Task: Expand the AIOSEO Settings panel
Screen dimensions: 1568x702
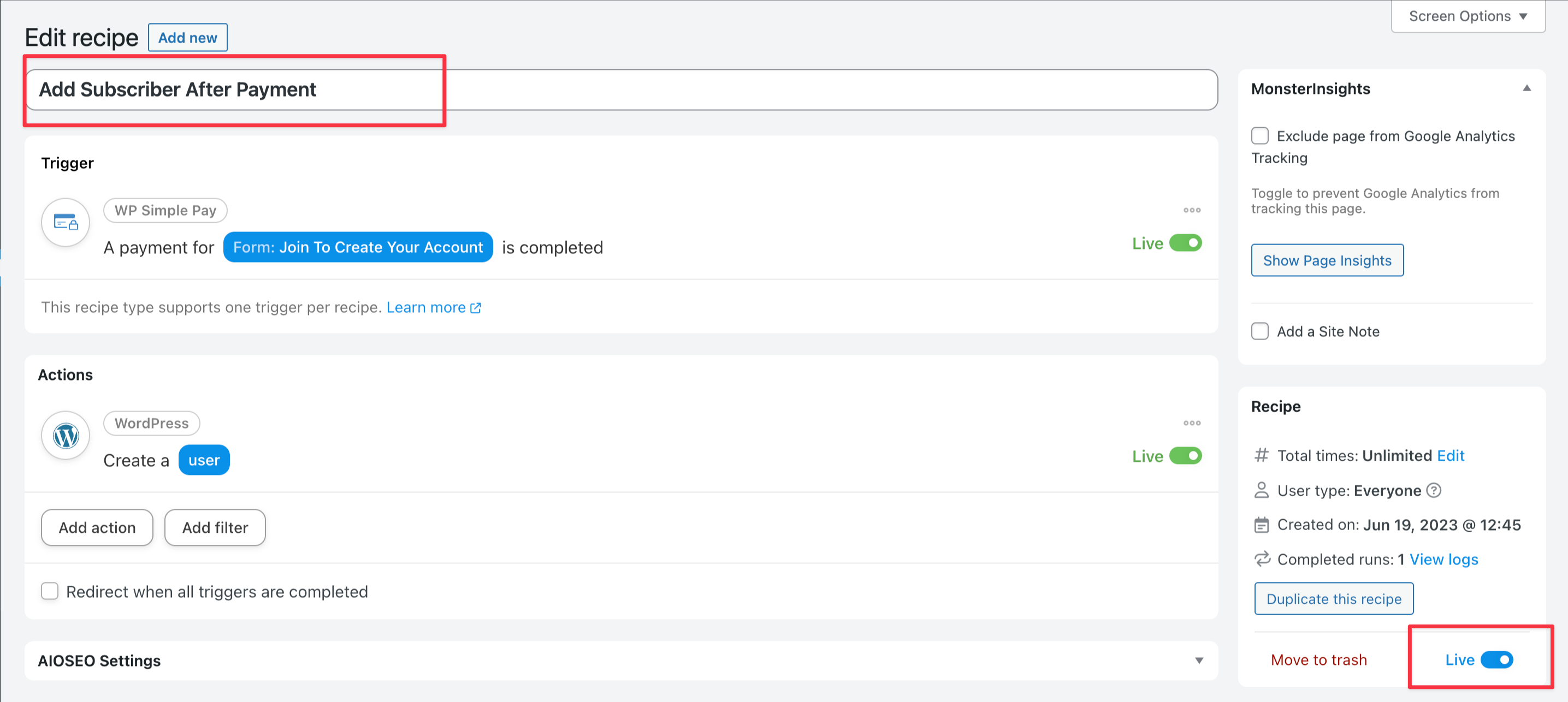Action: 1198,661
